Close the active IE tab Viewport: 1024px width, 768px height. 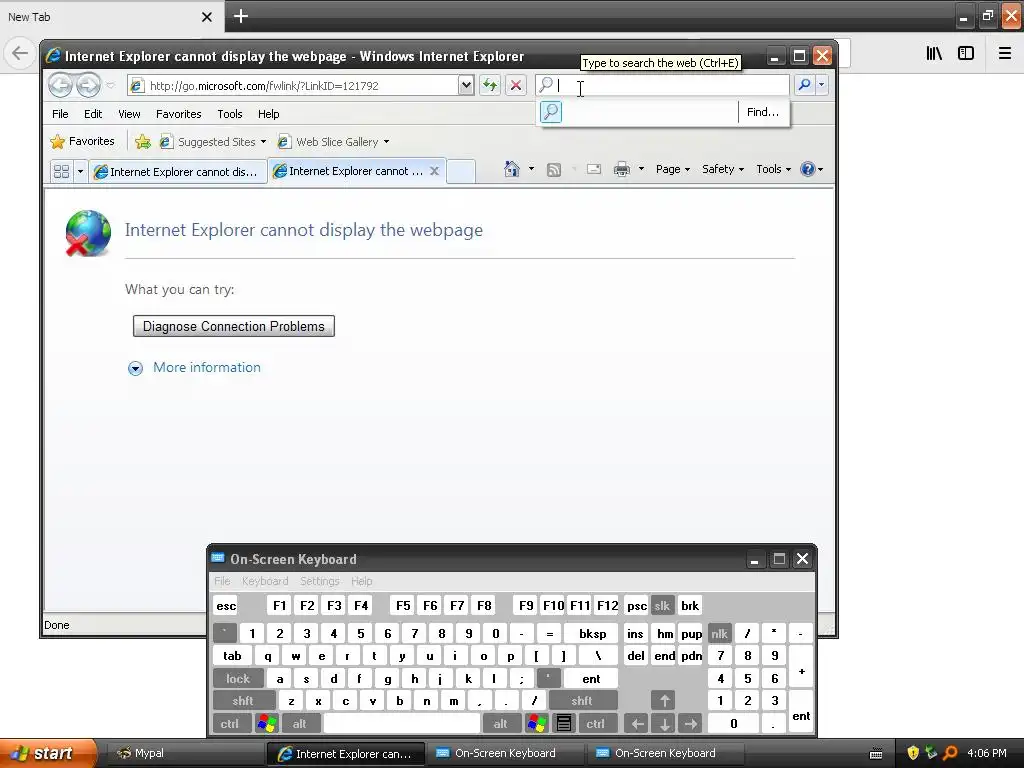(434, 170)
